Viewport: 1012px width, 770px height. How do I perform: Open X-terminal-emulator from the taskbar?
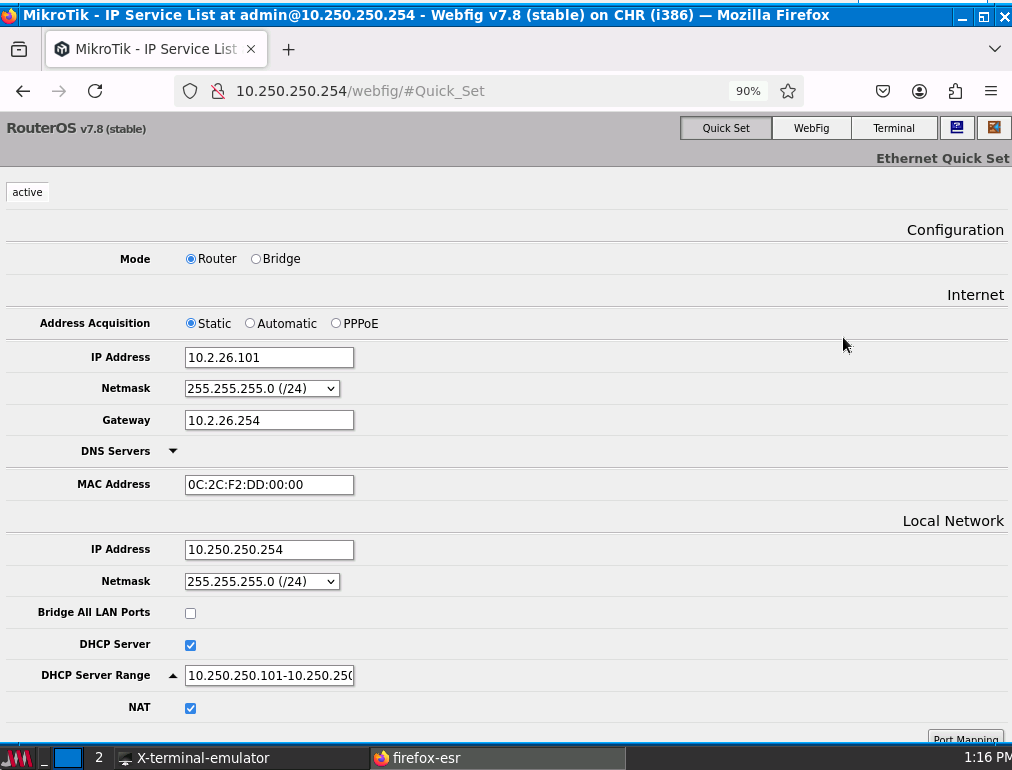coord(241,758)
